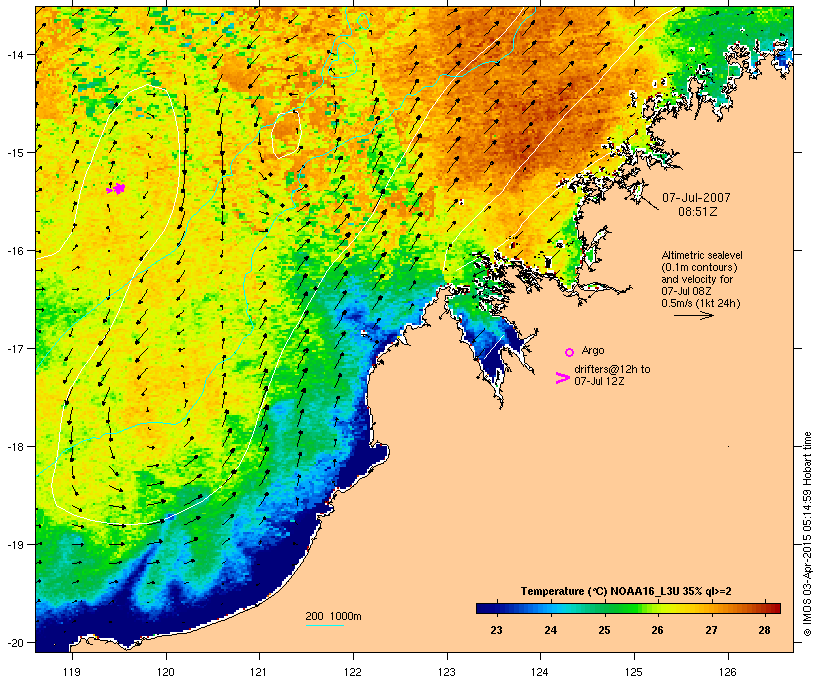Click the latitude axis label -18
The width and height of the screenshot is (820, 680).
point(15,447)
